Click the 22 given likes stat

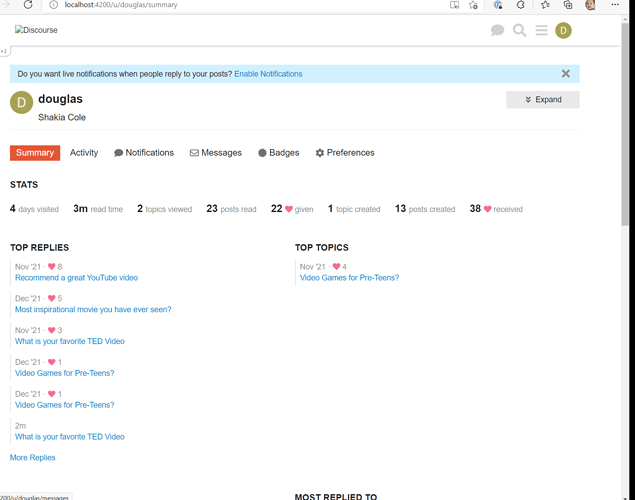coord(292,209)
